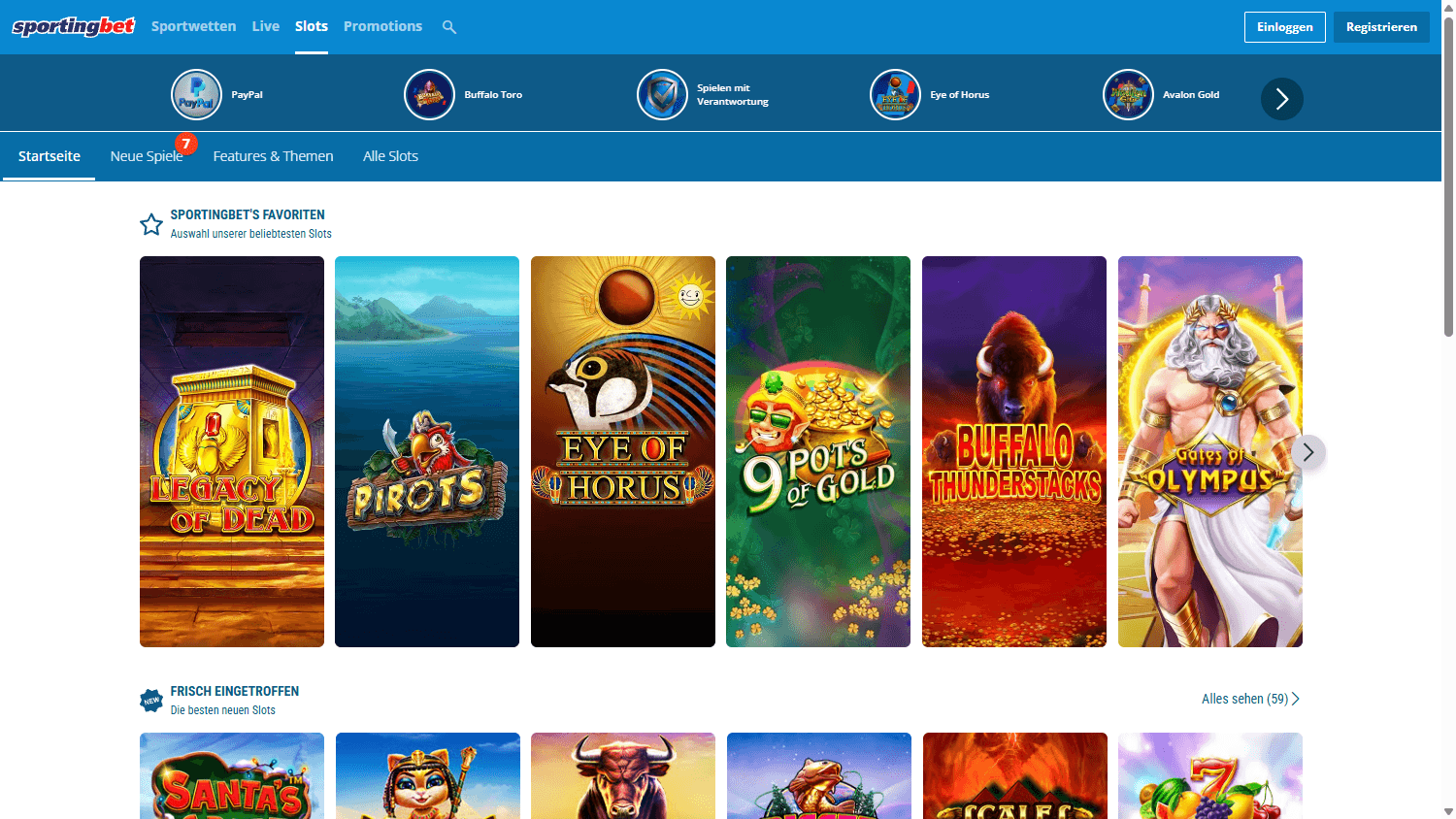This screenshot has height=819, width=1456.
Task: Click the sportingbet logo
Action: [74, 26]
